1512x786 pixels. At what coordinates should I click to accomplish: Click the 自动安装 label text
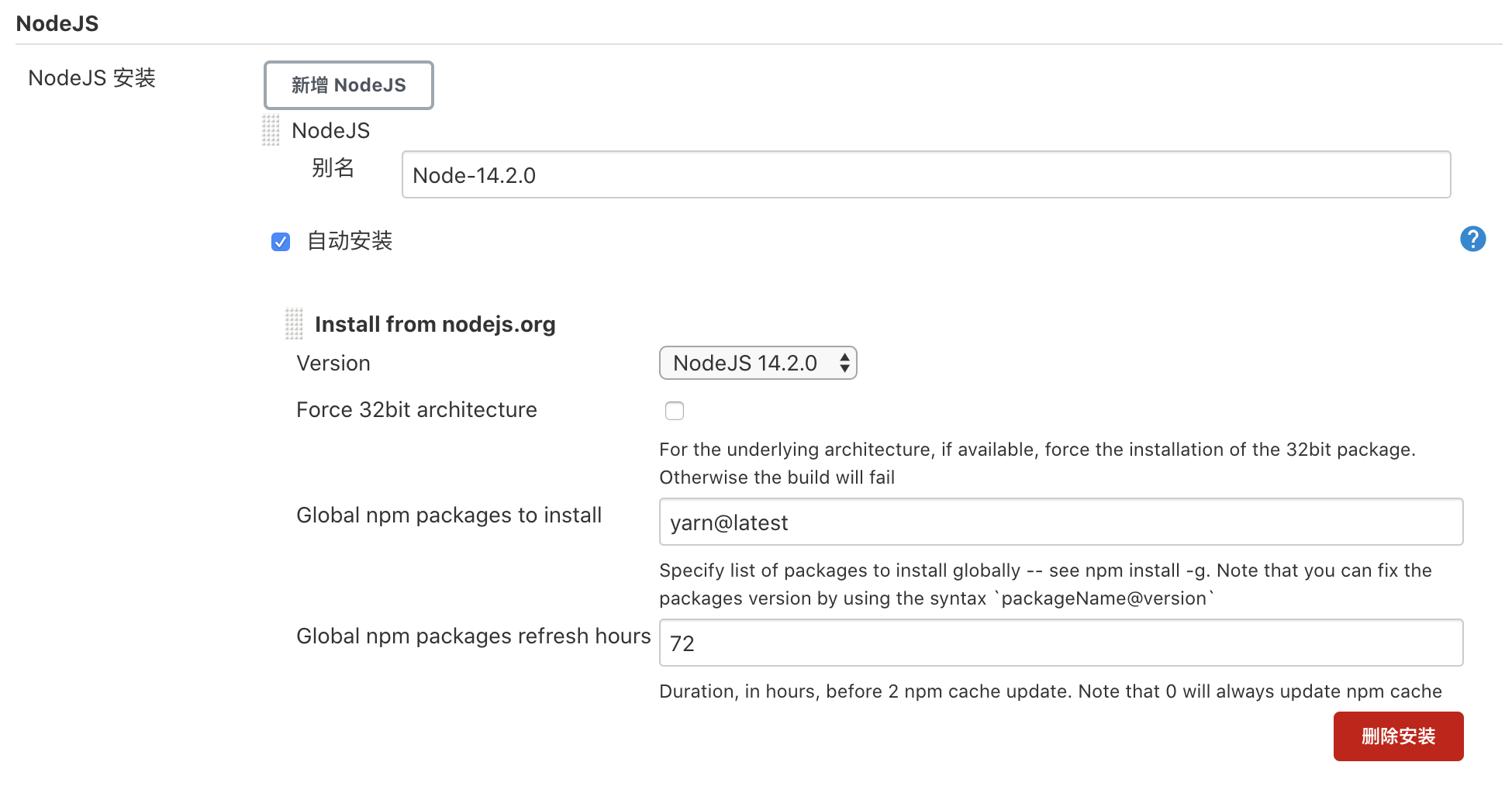[350, 241]
